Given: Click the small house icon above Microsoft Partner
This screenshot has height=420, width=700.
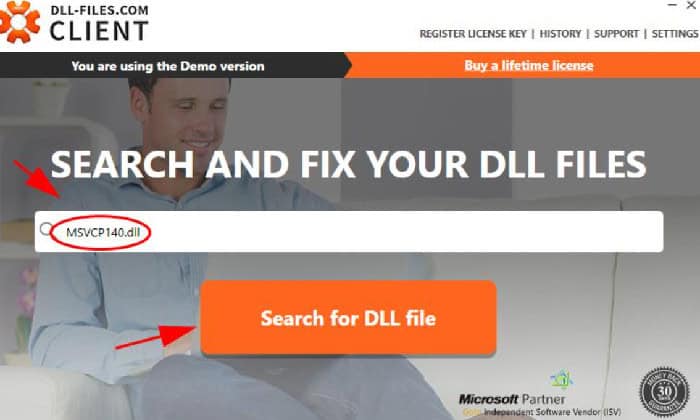Looking at the screenshot, I should click(x=561, y=379).
